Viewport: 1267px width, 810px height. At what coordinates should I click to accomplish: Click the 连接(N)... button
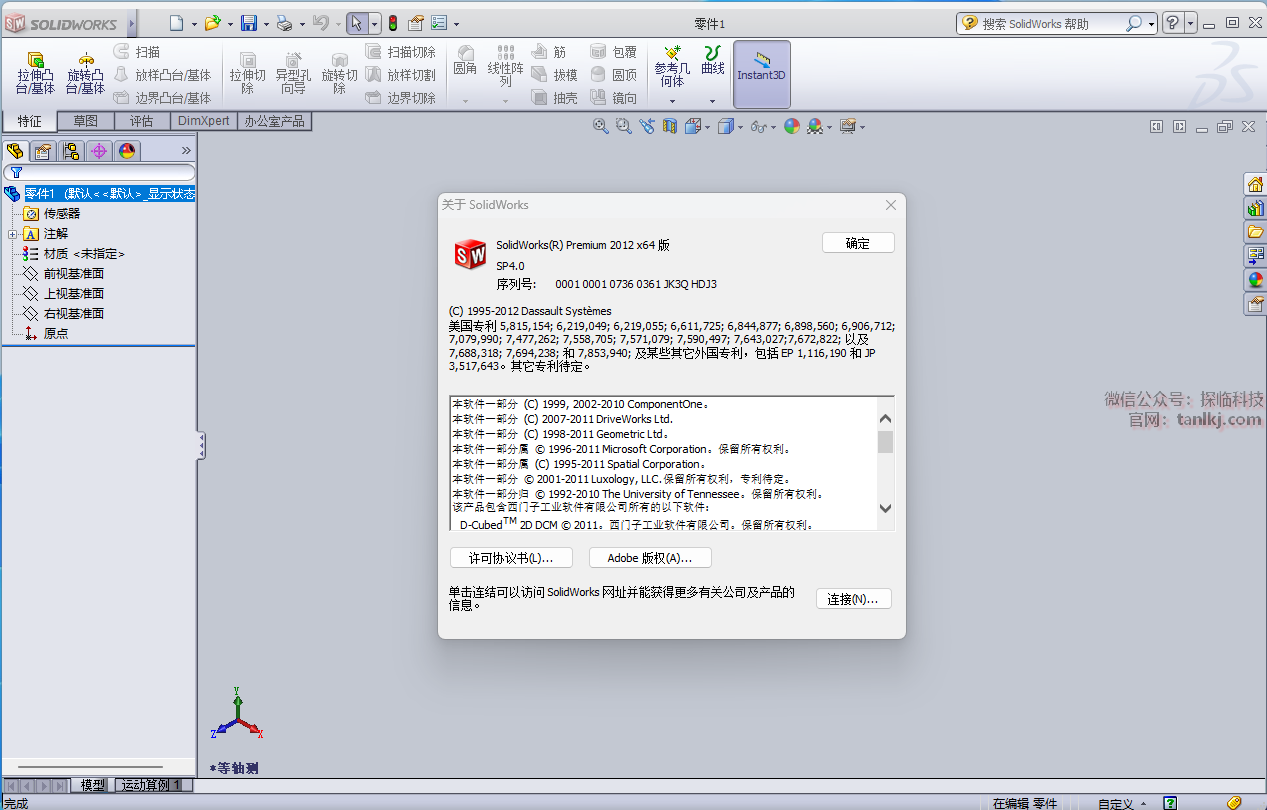pos(853,599)
